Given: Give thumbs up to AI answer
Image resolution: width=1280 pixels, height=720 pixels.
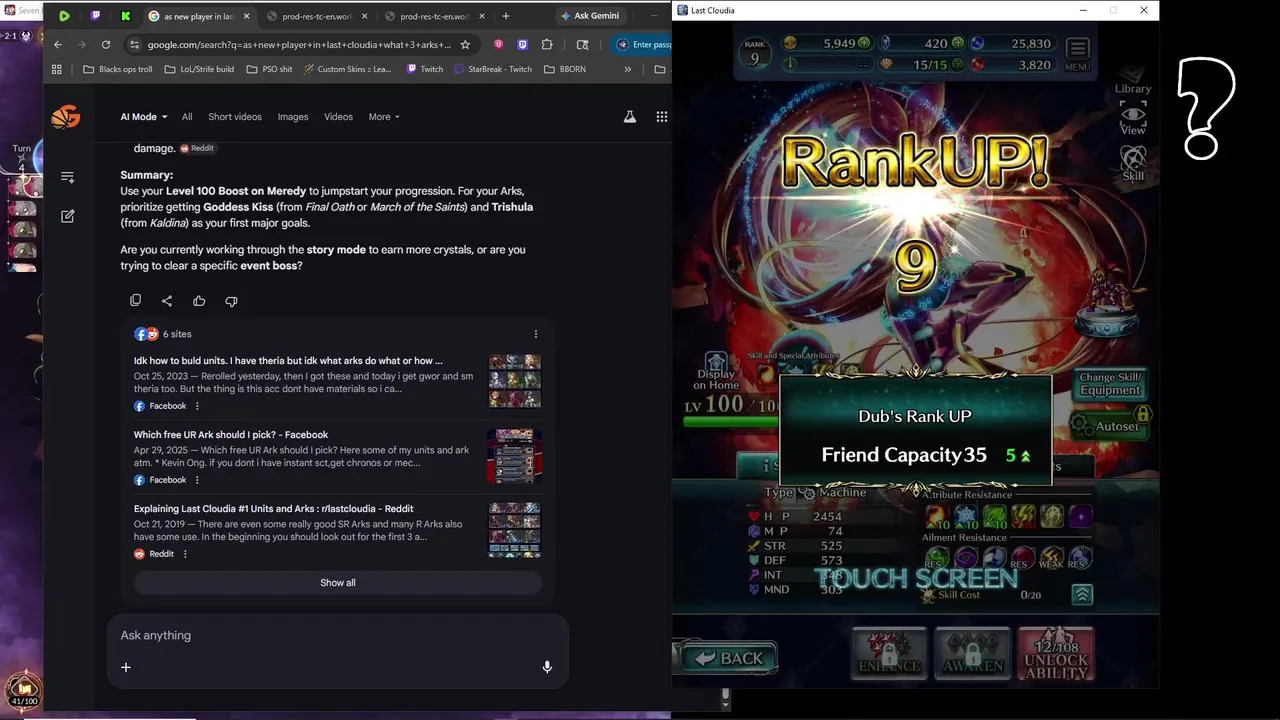Looking at the screenshot, I should point(199,300).
